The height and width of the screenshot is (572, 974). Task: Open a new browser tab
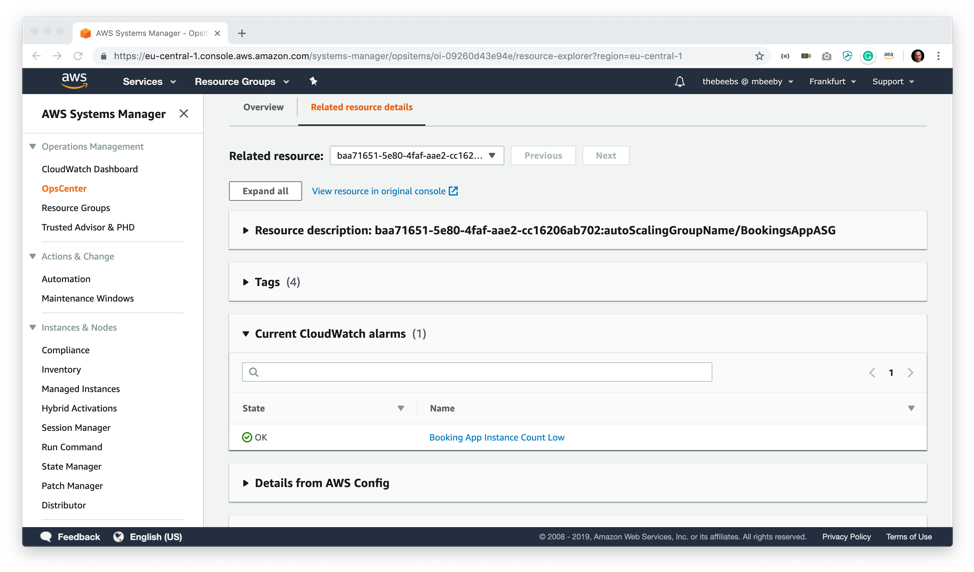click(x=242, y=33)
